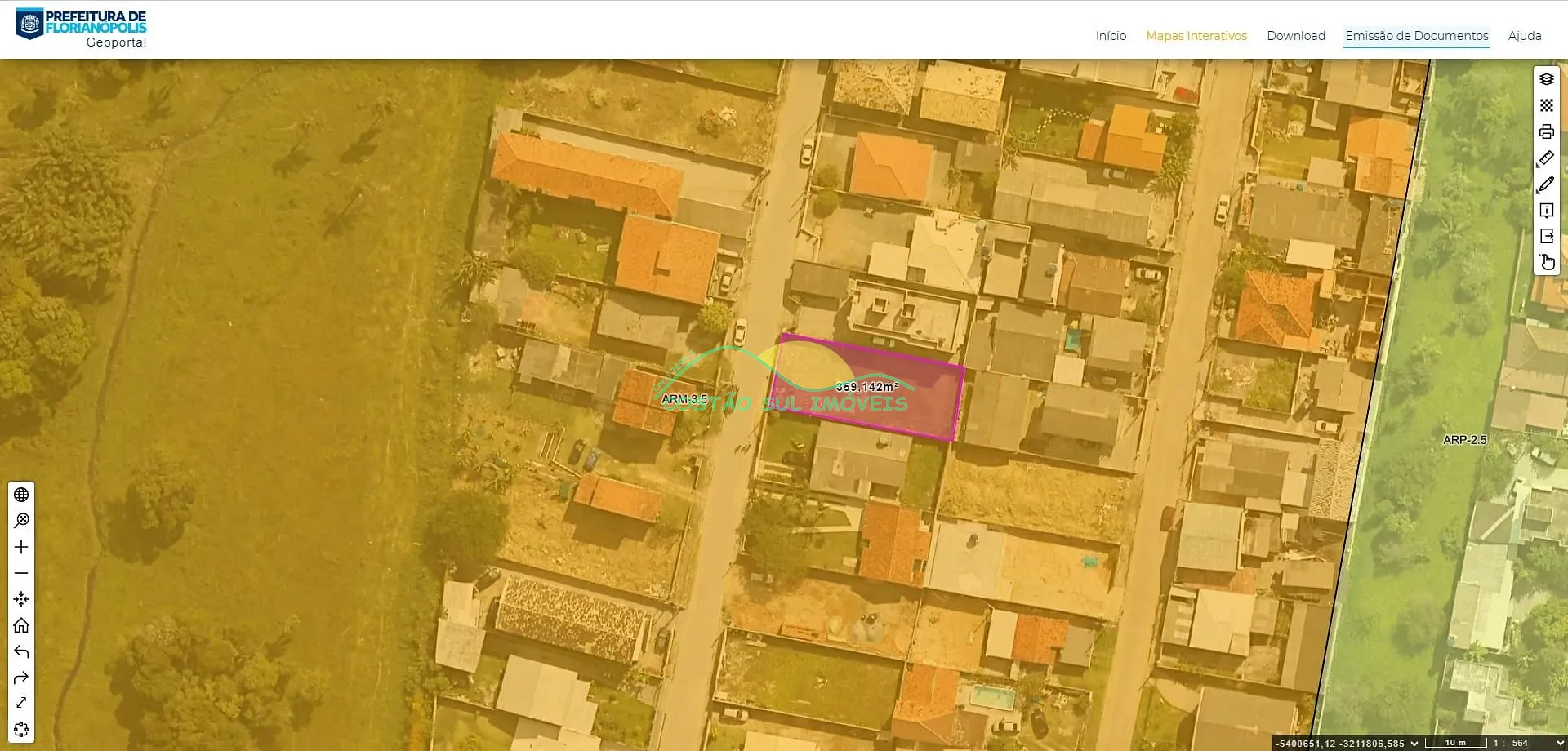Click the center-on-location arrows icon
Viewport: 1568px width, 751px height.
pos(21,599)
